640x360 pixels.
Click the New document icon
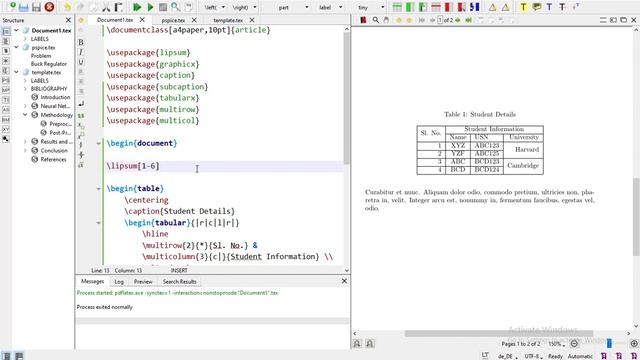13,7
